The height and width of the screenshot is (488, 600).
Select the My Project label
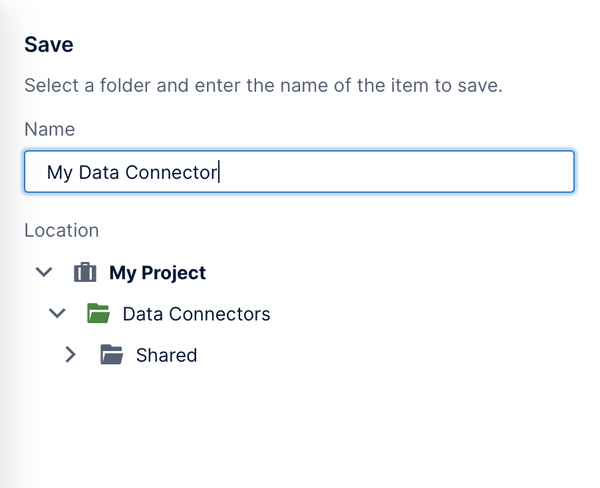(157, 273)
